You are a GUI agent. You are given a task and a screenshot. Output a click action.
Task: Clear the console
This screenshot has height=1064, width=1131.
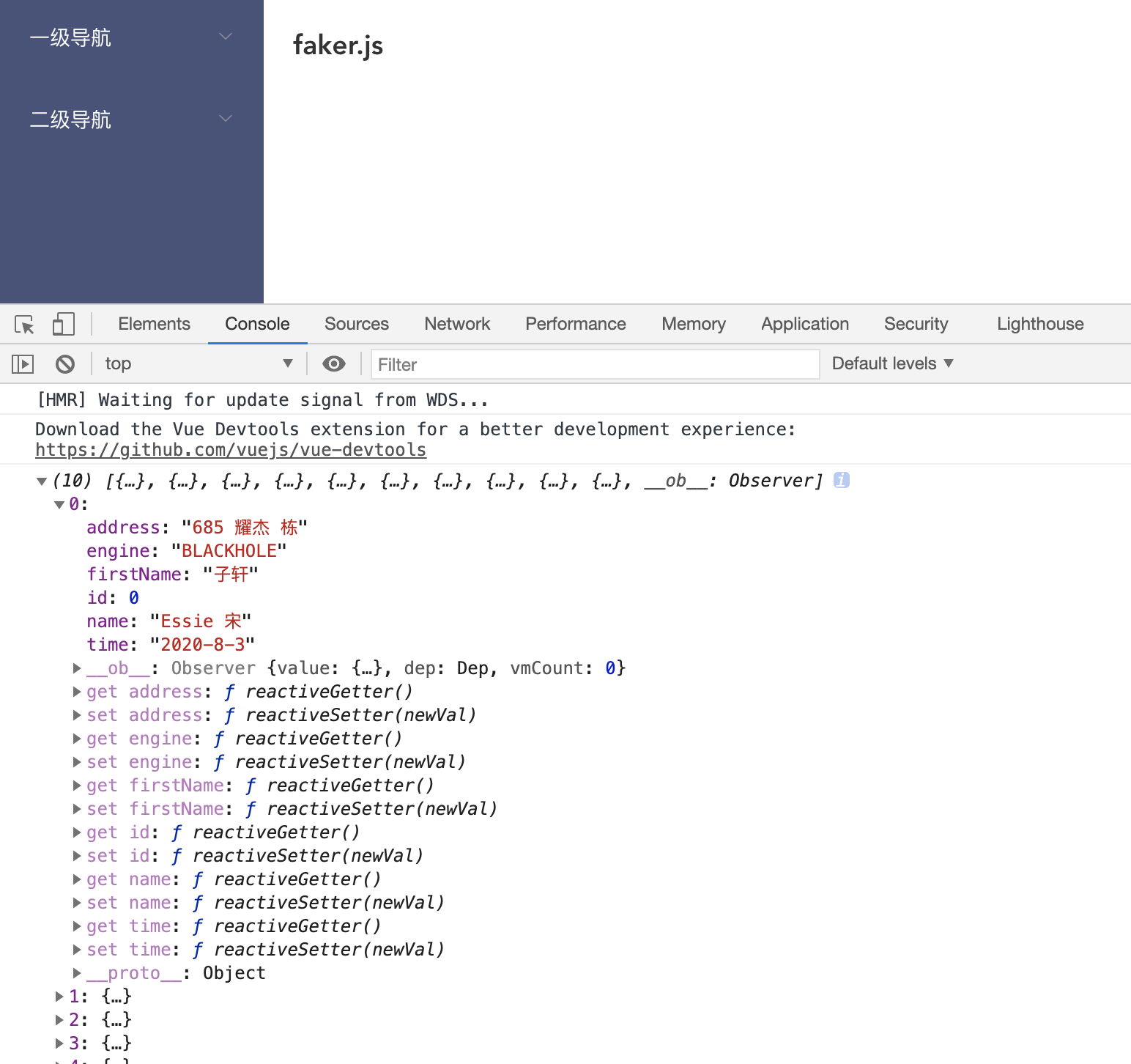[x=65, y=363]
